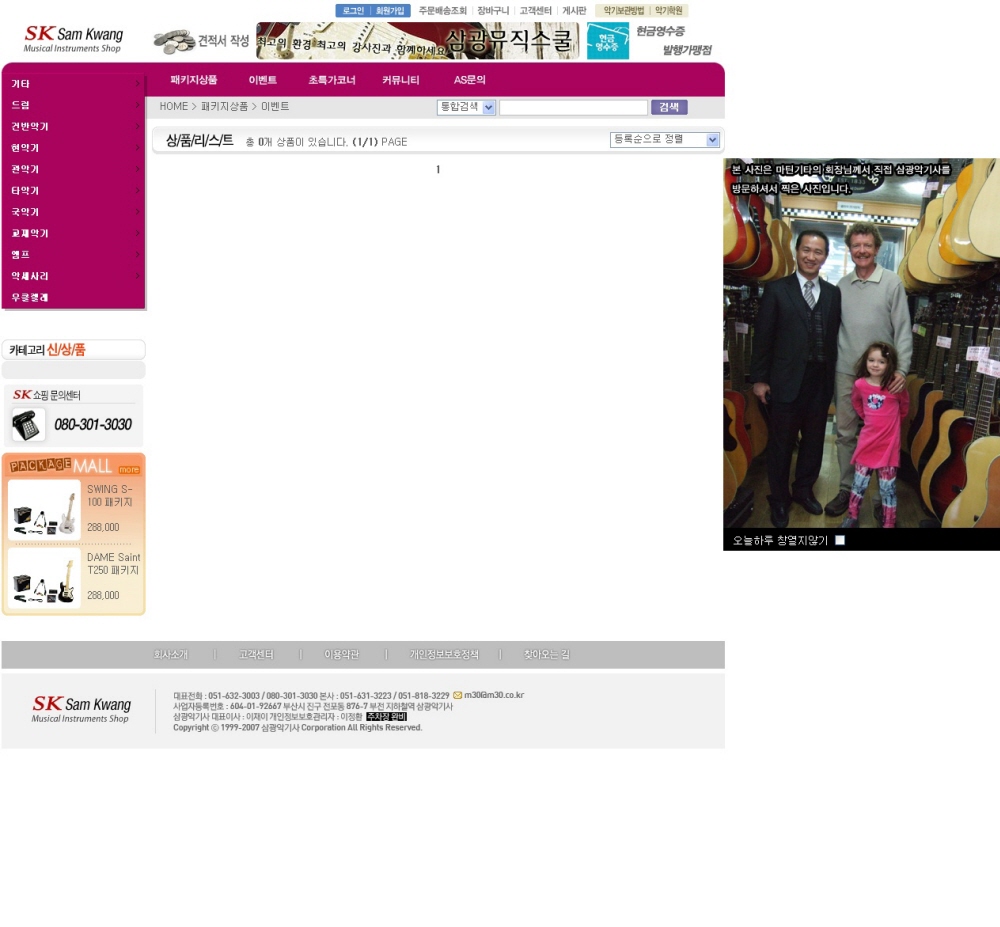The height and width of the screenshot is (927, 1000).
Task: Open the 통합검색 search type dropdown
Action: click(x=466, y=107)
